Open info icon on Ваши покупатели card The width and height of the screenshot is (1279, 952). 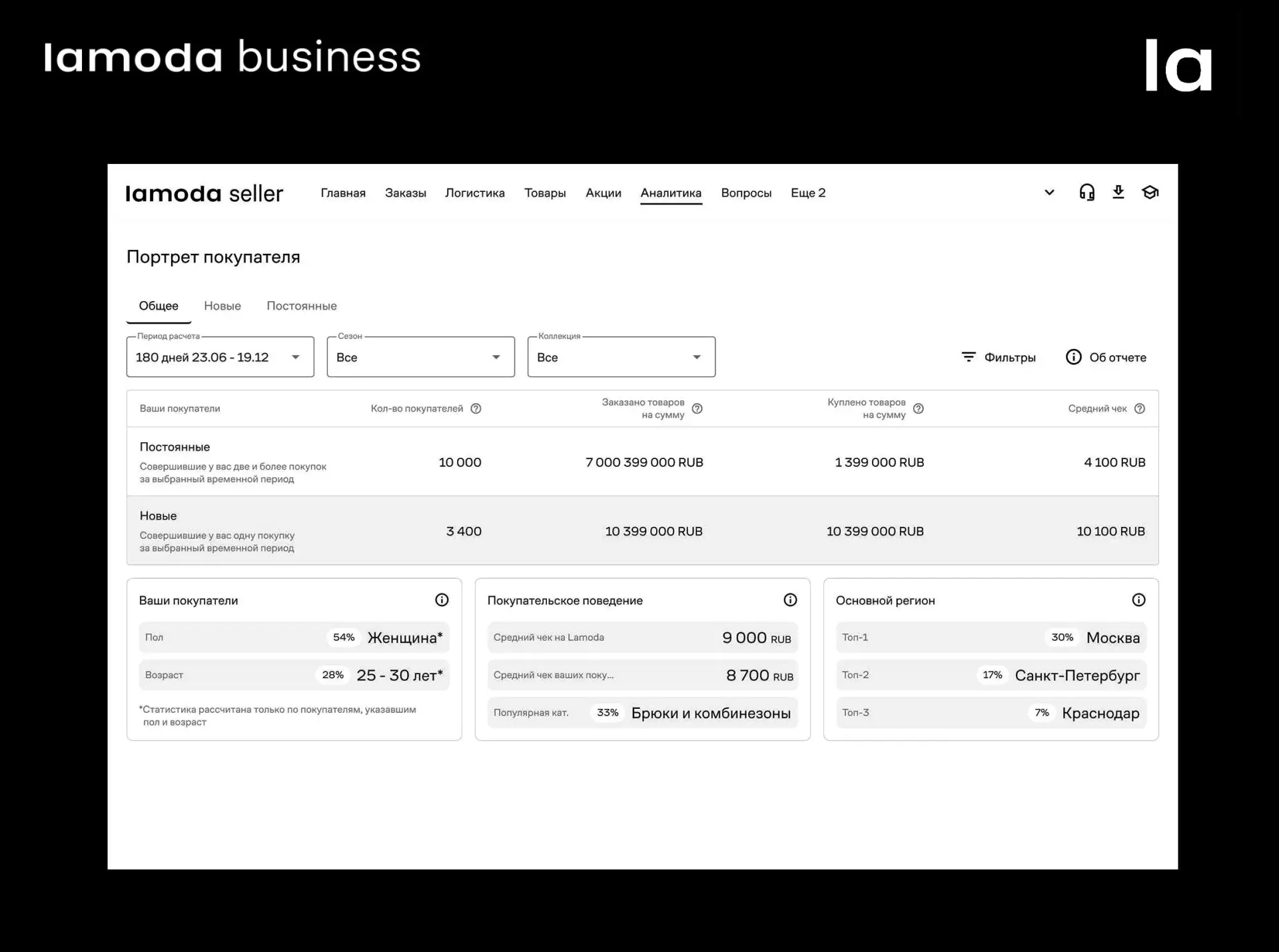click(x=442, y=600)
